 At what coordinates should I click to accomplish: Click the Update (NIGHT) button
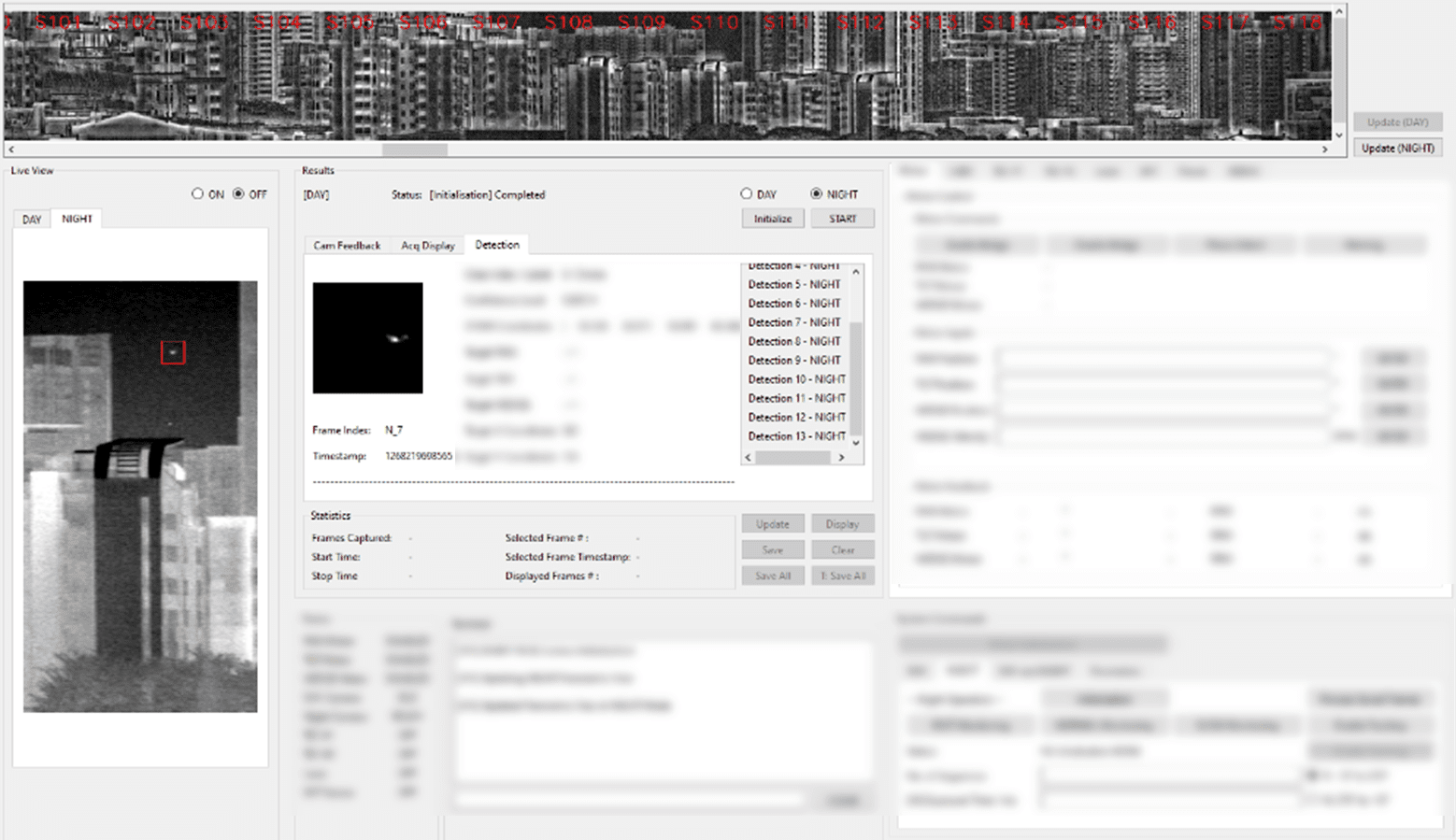pyautogui.click(x=1397, y=149)
